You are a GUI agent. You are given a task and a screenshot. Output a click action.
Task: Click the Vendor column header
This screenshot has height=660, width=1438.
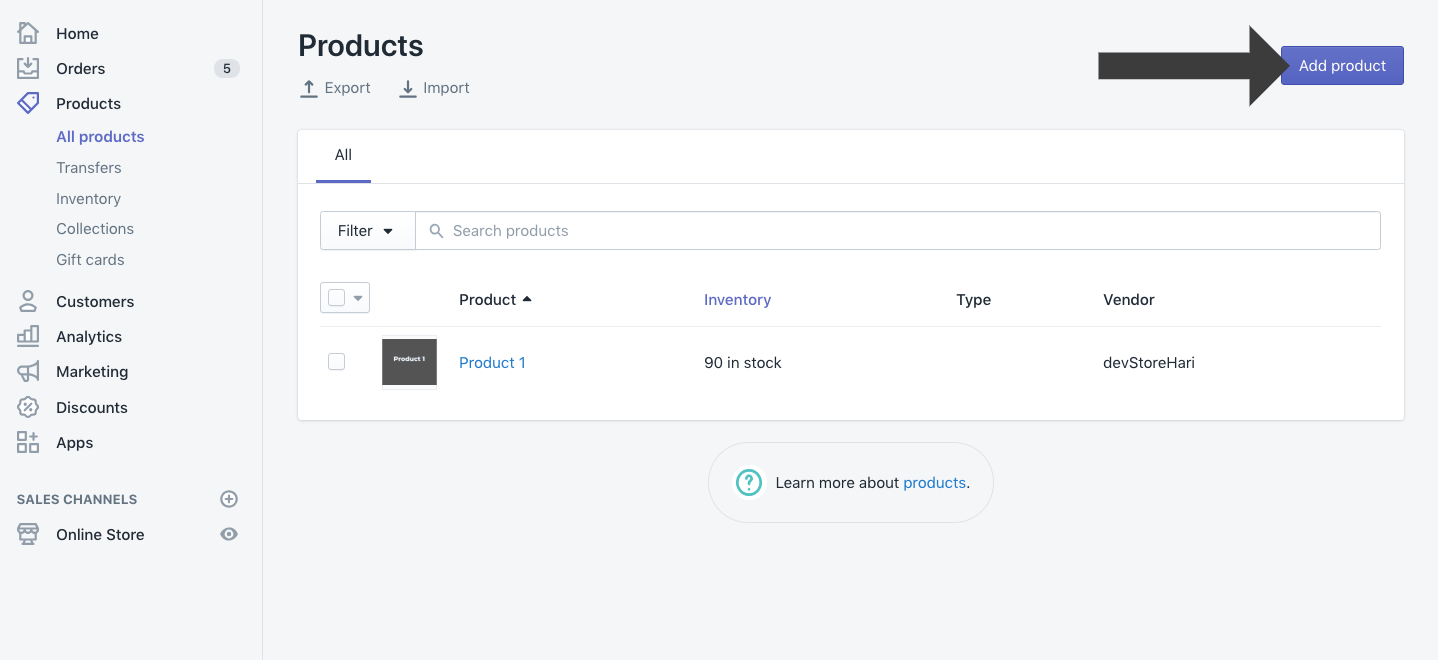point(1129,299)
